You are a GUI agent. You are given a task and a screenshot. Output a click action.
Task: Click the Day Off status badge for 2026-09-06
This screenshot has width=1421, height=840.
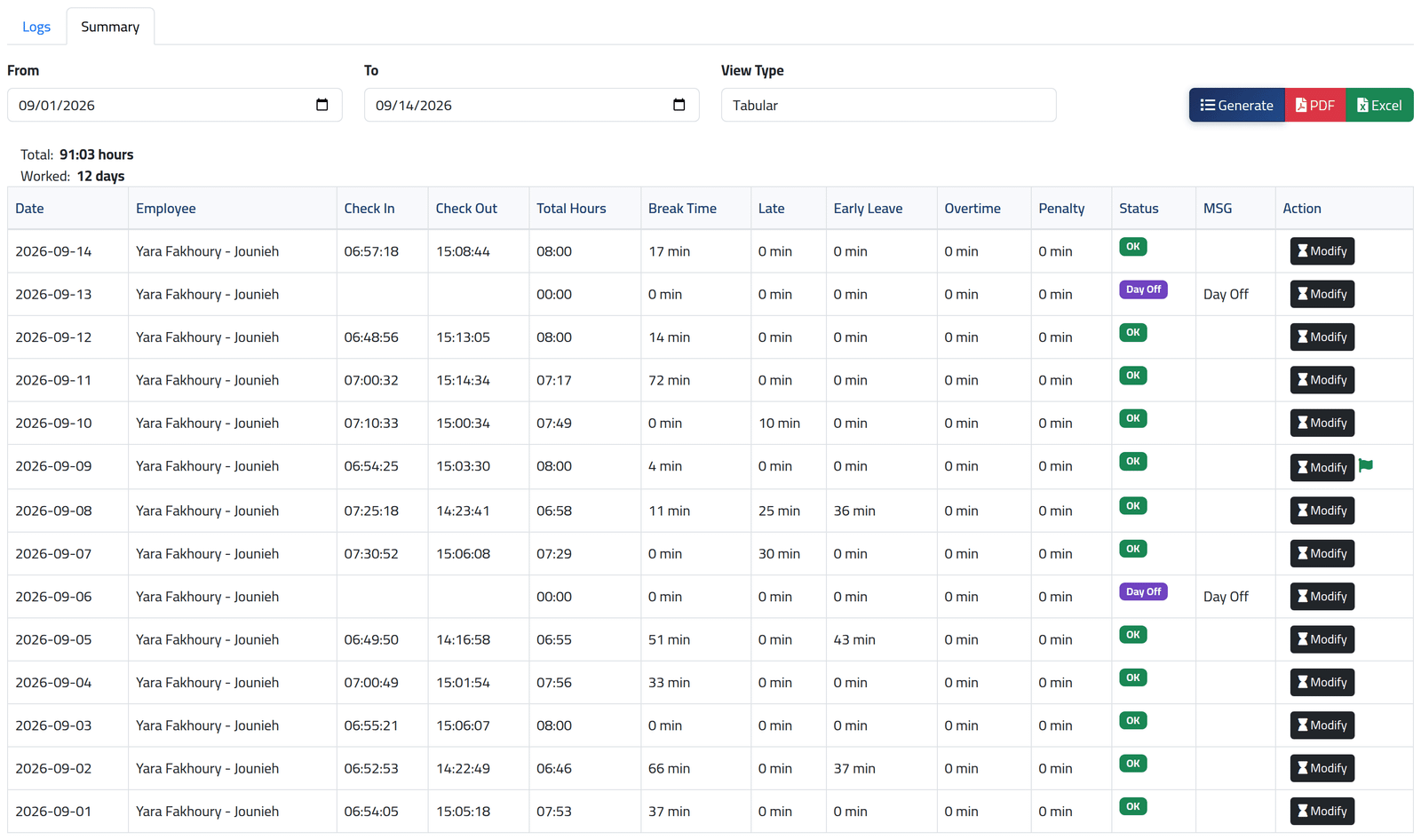point(1143,591)
